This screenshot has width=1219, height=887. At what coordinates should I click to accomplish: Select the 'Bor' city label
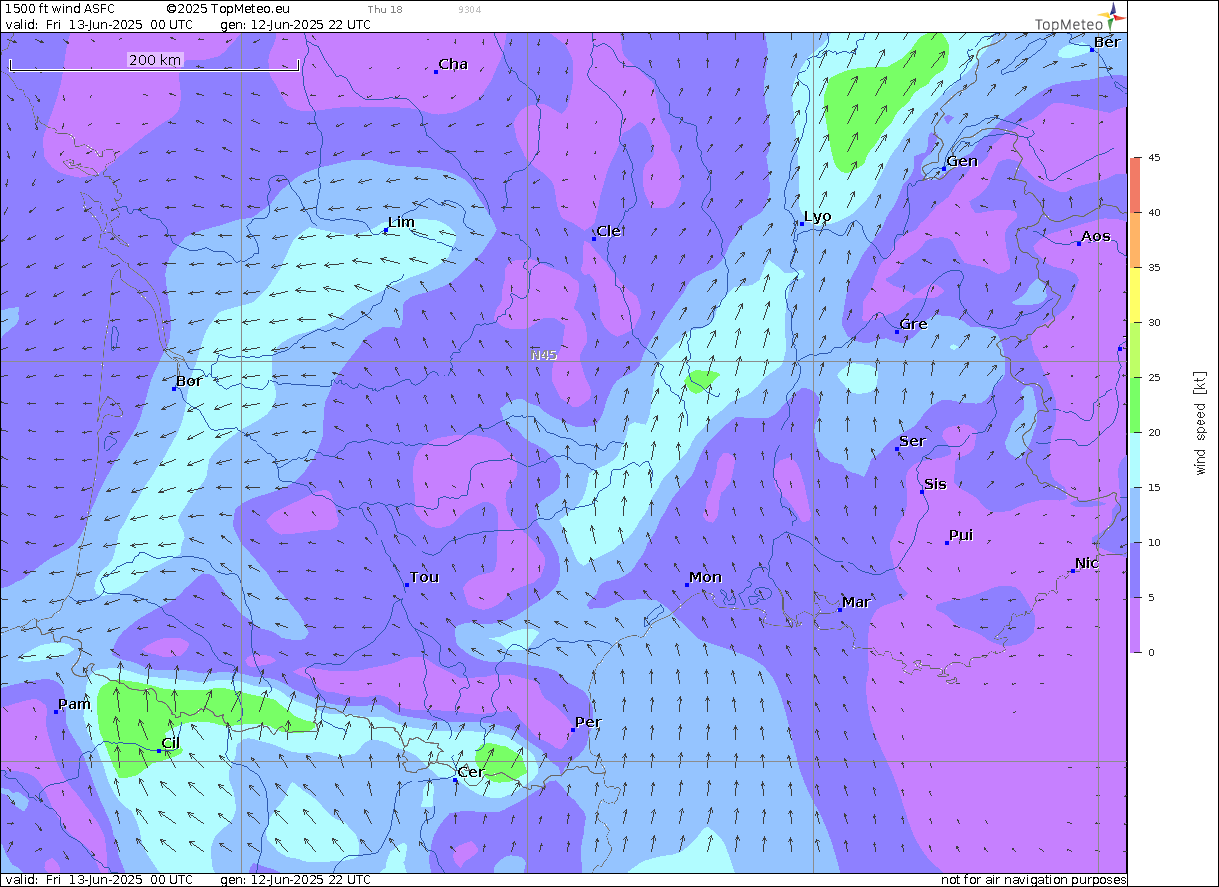click(189, 381)
